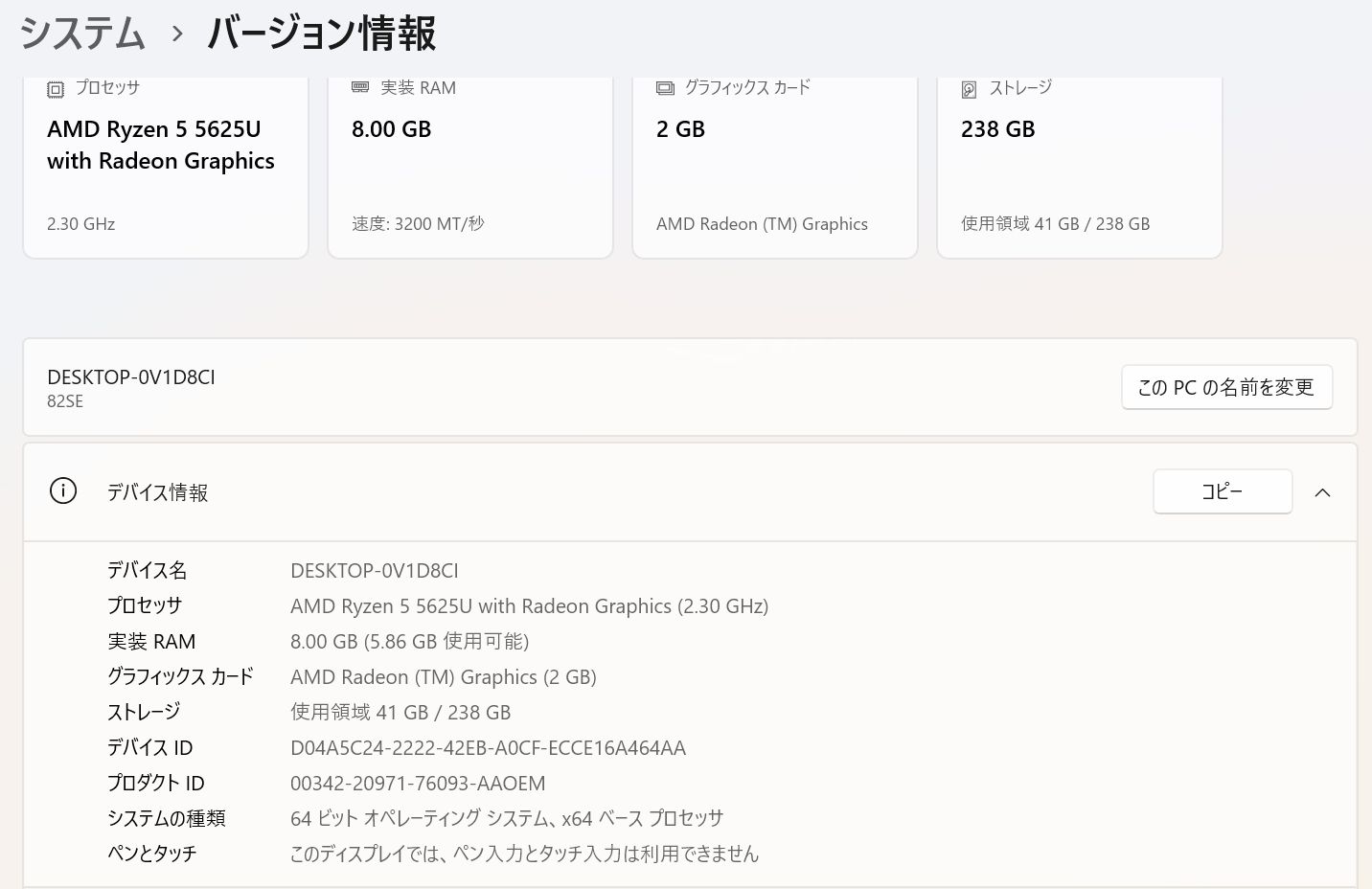The width and height of the screenshot is (1372, 889).
Task: Click the デバイス情報 info circle icon
Action: tap(63, 491)
